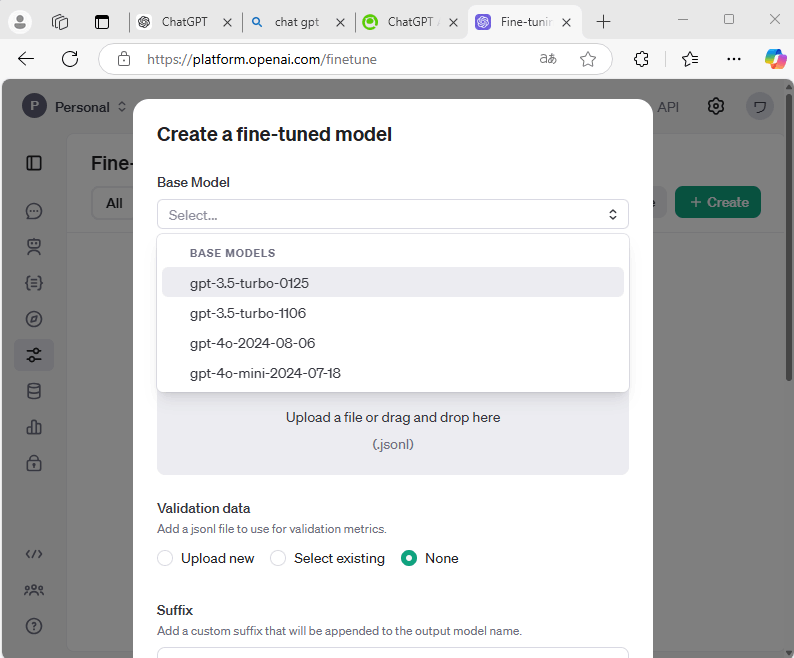Image resolution: width=794 pixels, height=658 pixels.
Task: Open platform settings gear icon
Action: tap(716, 106)
